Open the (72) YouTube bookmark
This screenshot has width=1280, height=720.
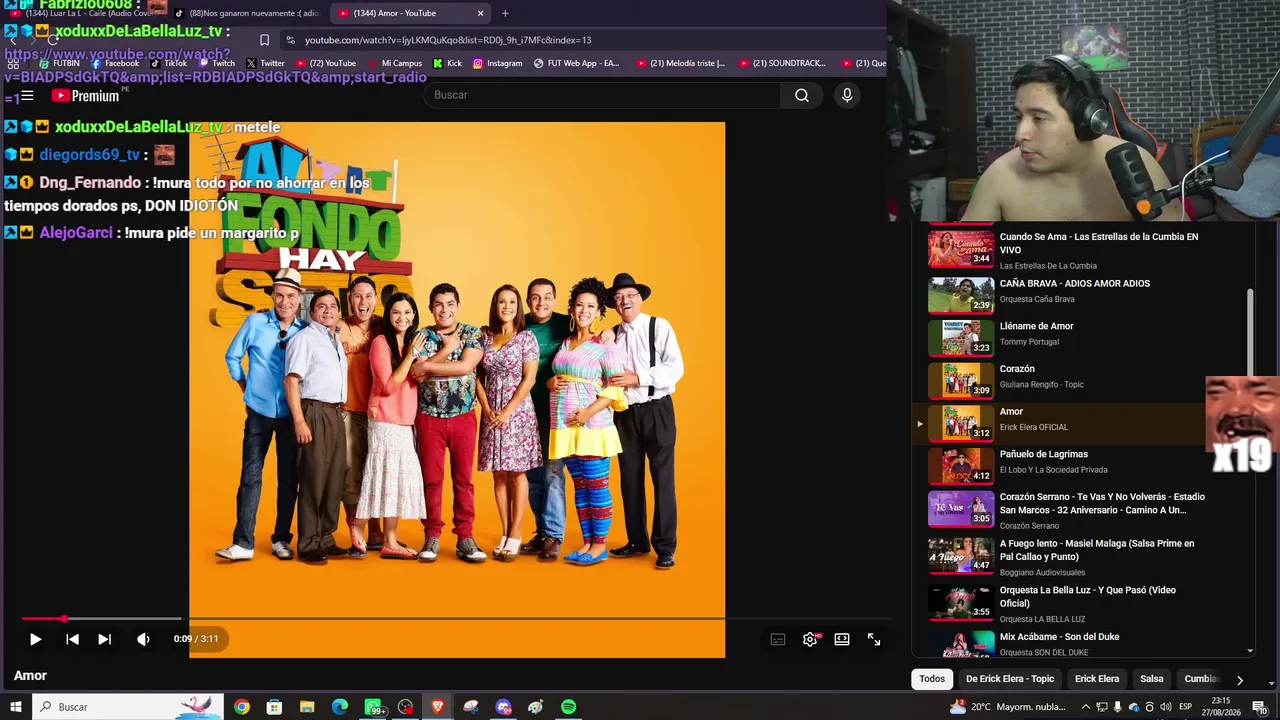click(326, 63)
